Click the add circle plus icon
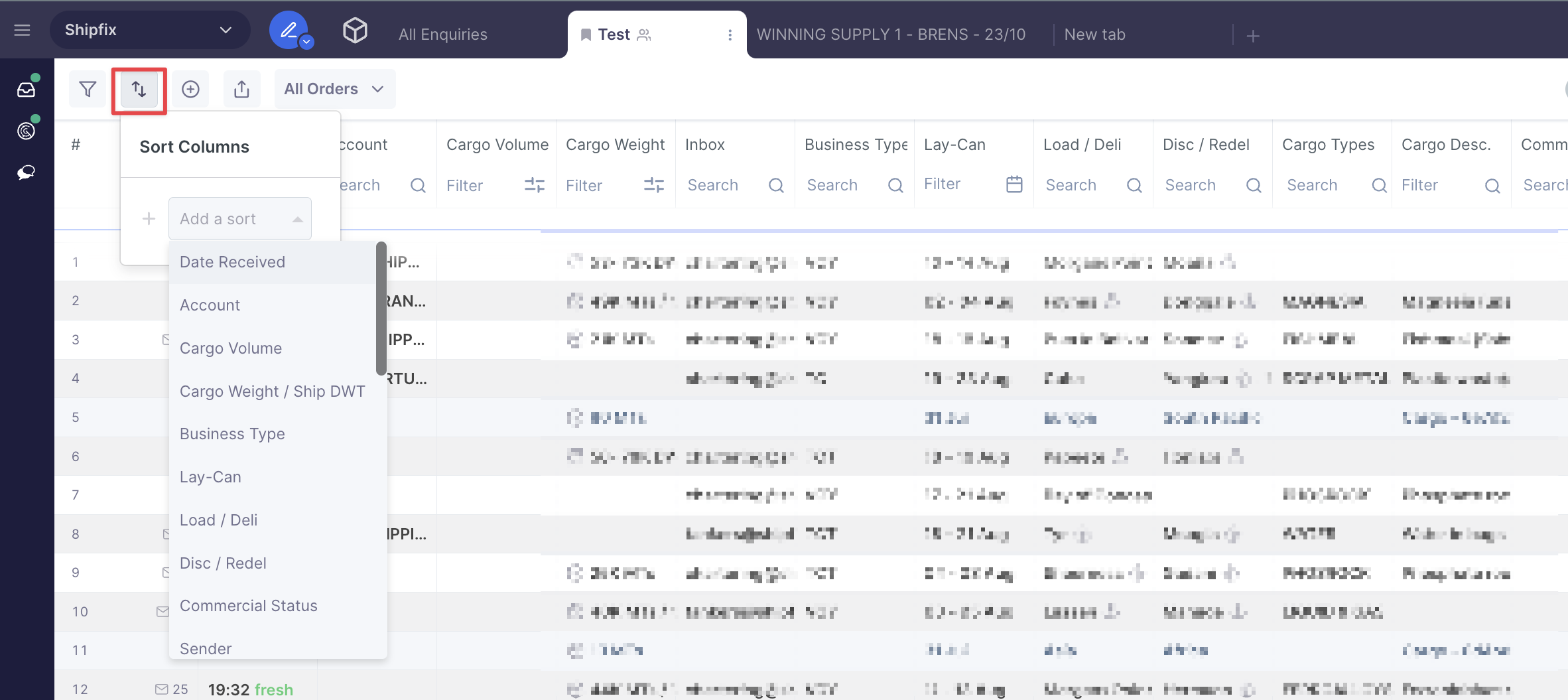1568x700 pixels. 190,89
